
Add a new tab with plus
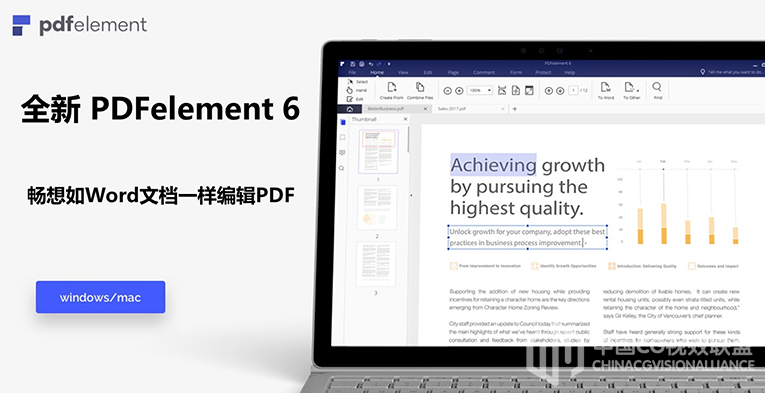coord(514,109)
